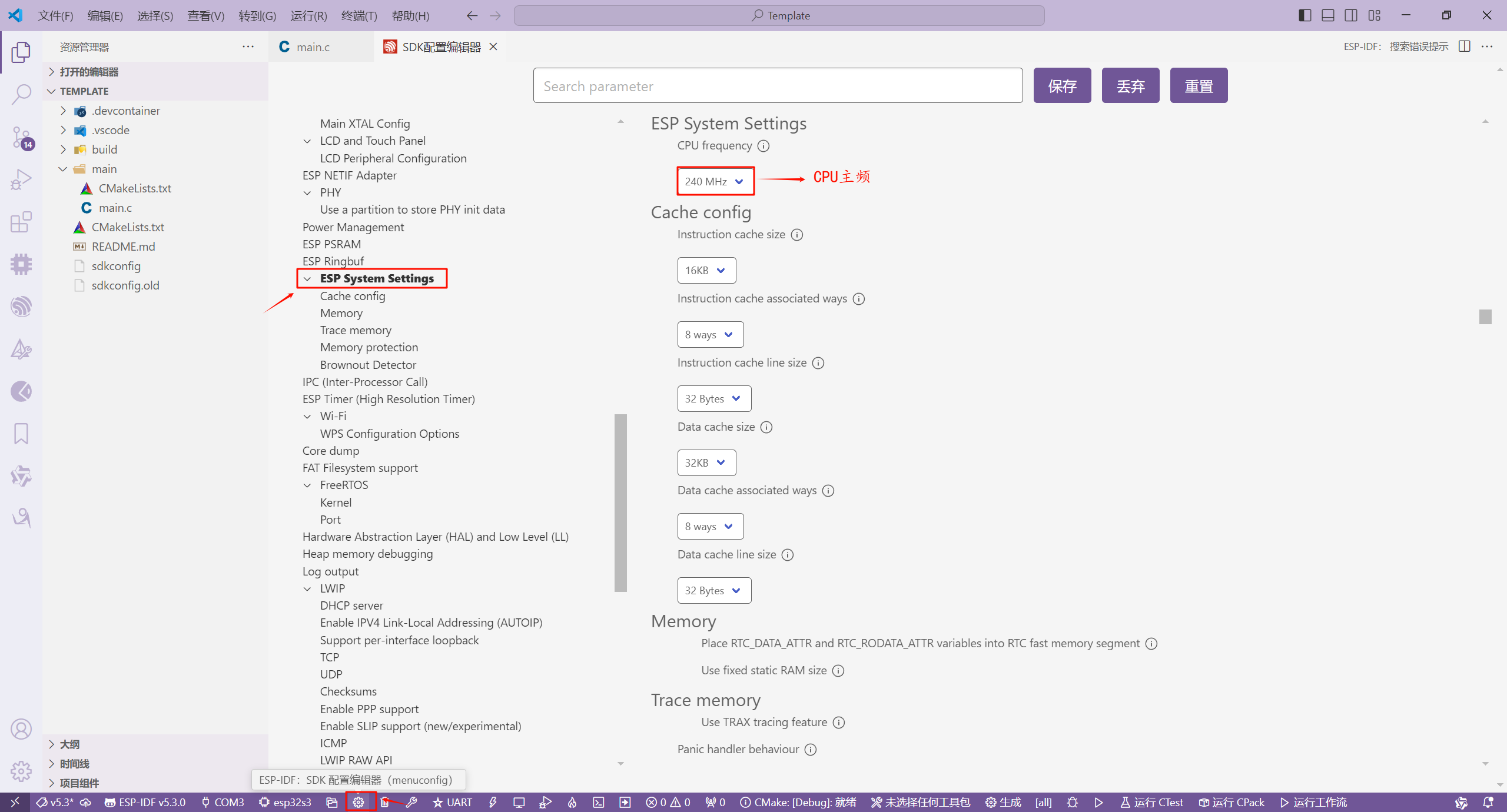Open the 32KB data cache size dropdown
The height and width of the screenshot is (812, 1507).
point(706,462)
